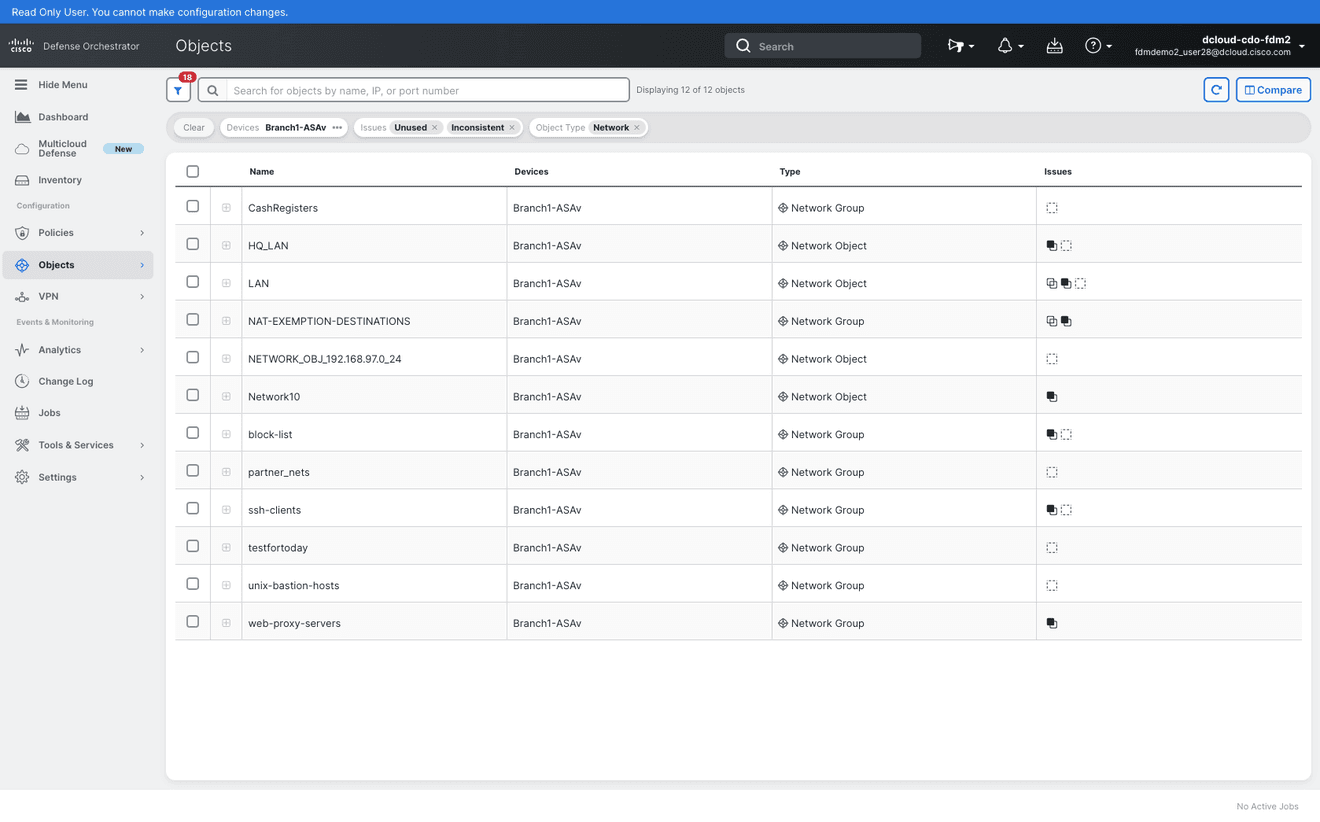Image resolution: width=1320 pixels, height=822 pixels.
Task: Expand the Analytics submenu chevron
Action: [142, 350]
